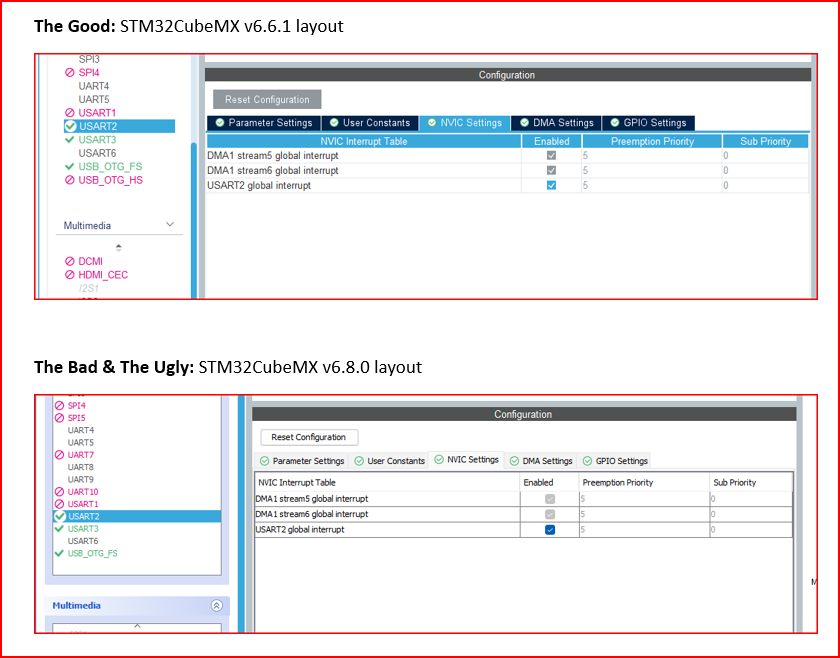Toggle DMA1 stream5 interrupt checkbox in v6.8.0
The height and width of the screenshot is (658, 840).
[x=550, y=499]
